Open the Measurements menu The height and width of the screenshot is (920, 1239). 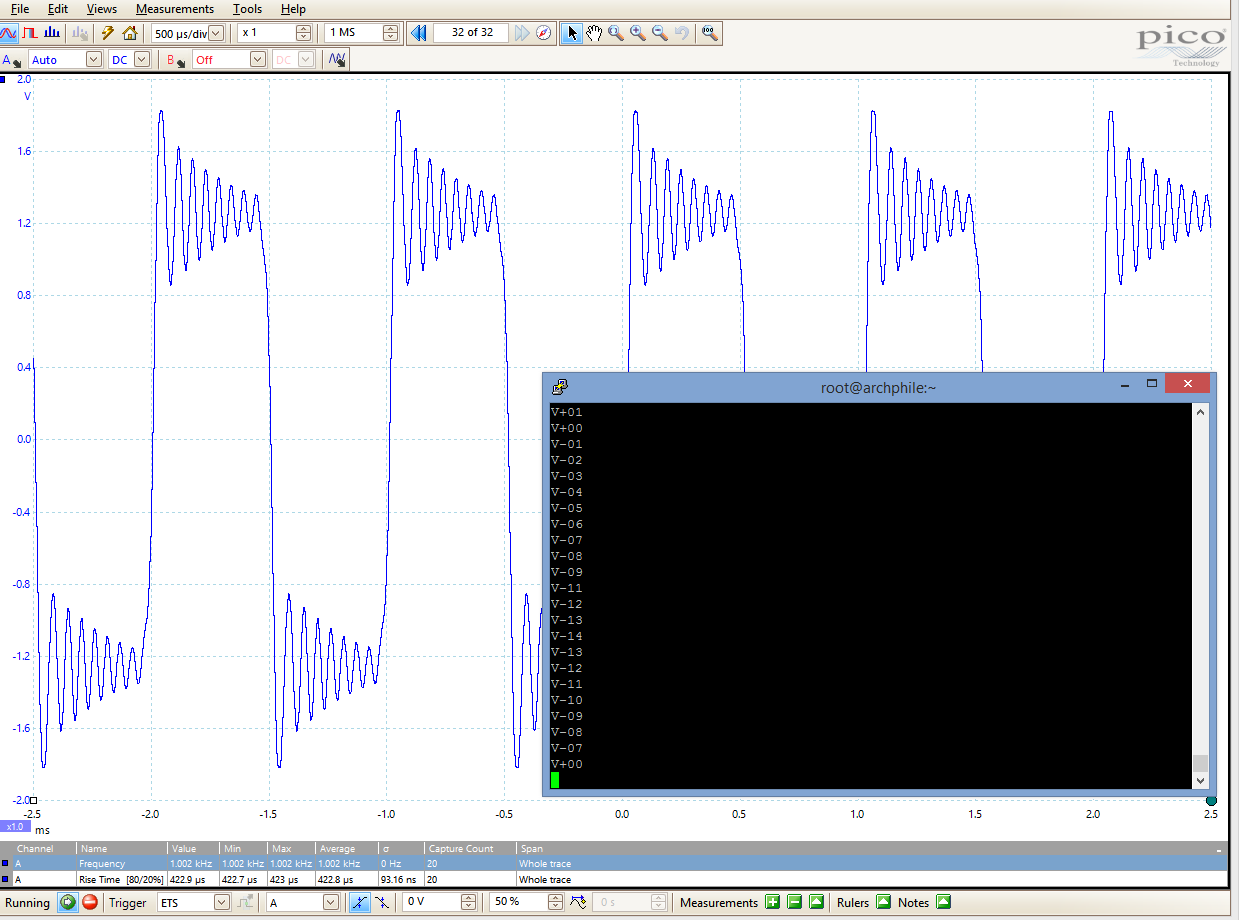175,9
